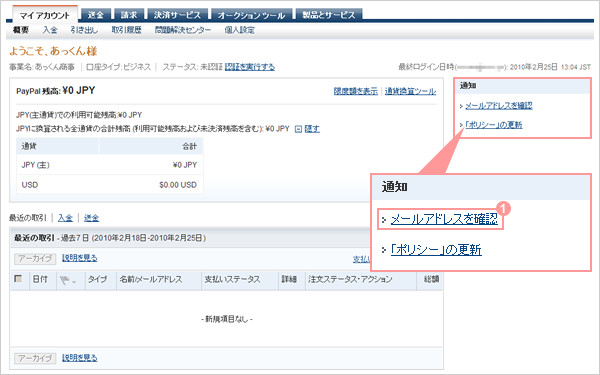The image size is (600, 375).
Task: Open the flag column dropdown arrow
Action: pyautogui.click(x=74, y=282)
